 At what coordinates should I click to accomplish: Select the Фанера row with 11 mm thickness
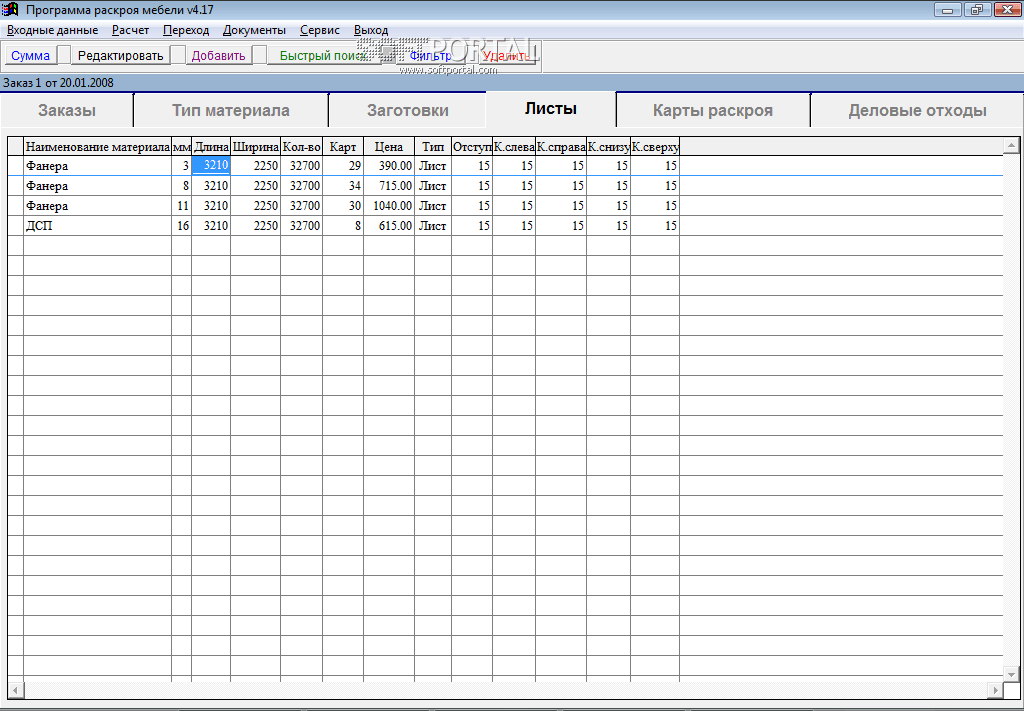[505, 206]
